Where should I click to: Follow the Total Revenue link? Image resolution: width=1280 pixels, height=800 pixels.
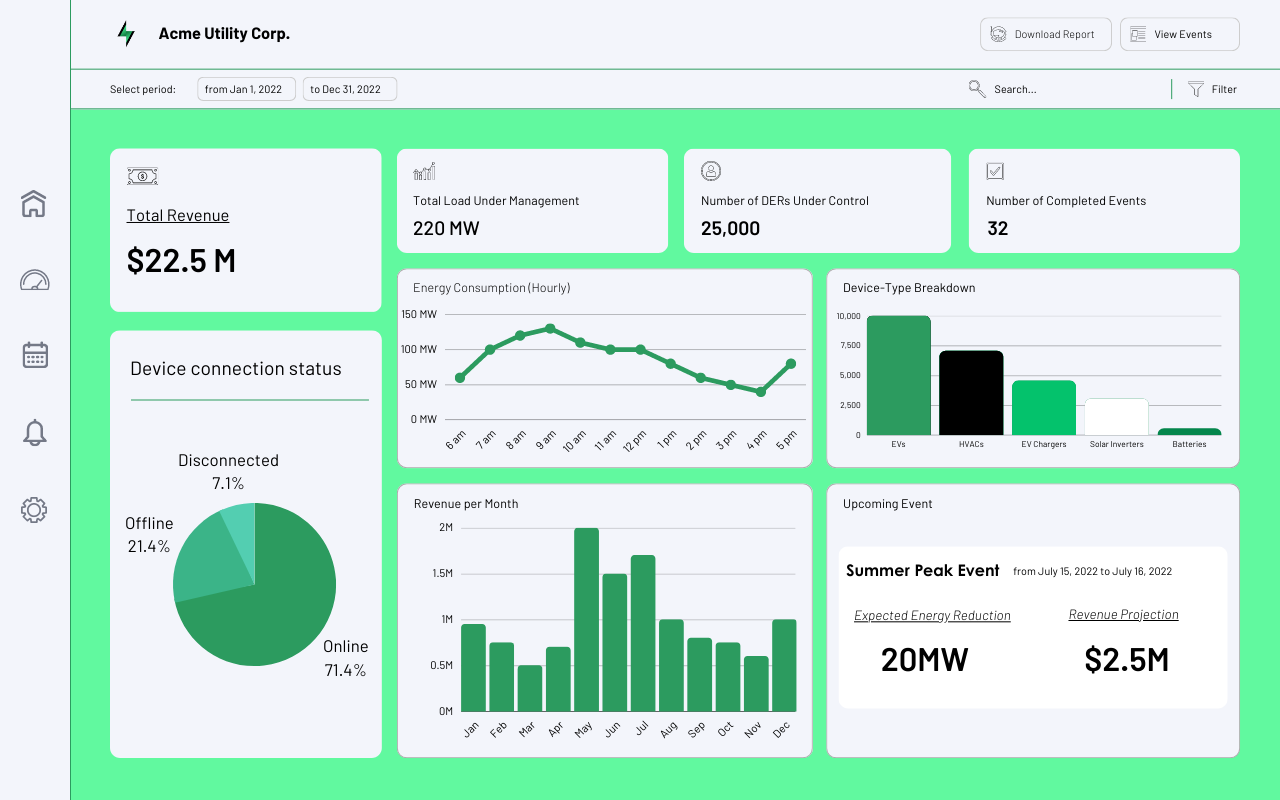tap(178, 215)
